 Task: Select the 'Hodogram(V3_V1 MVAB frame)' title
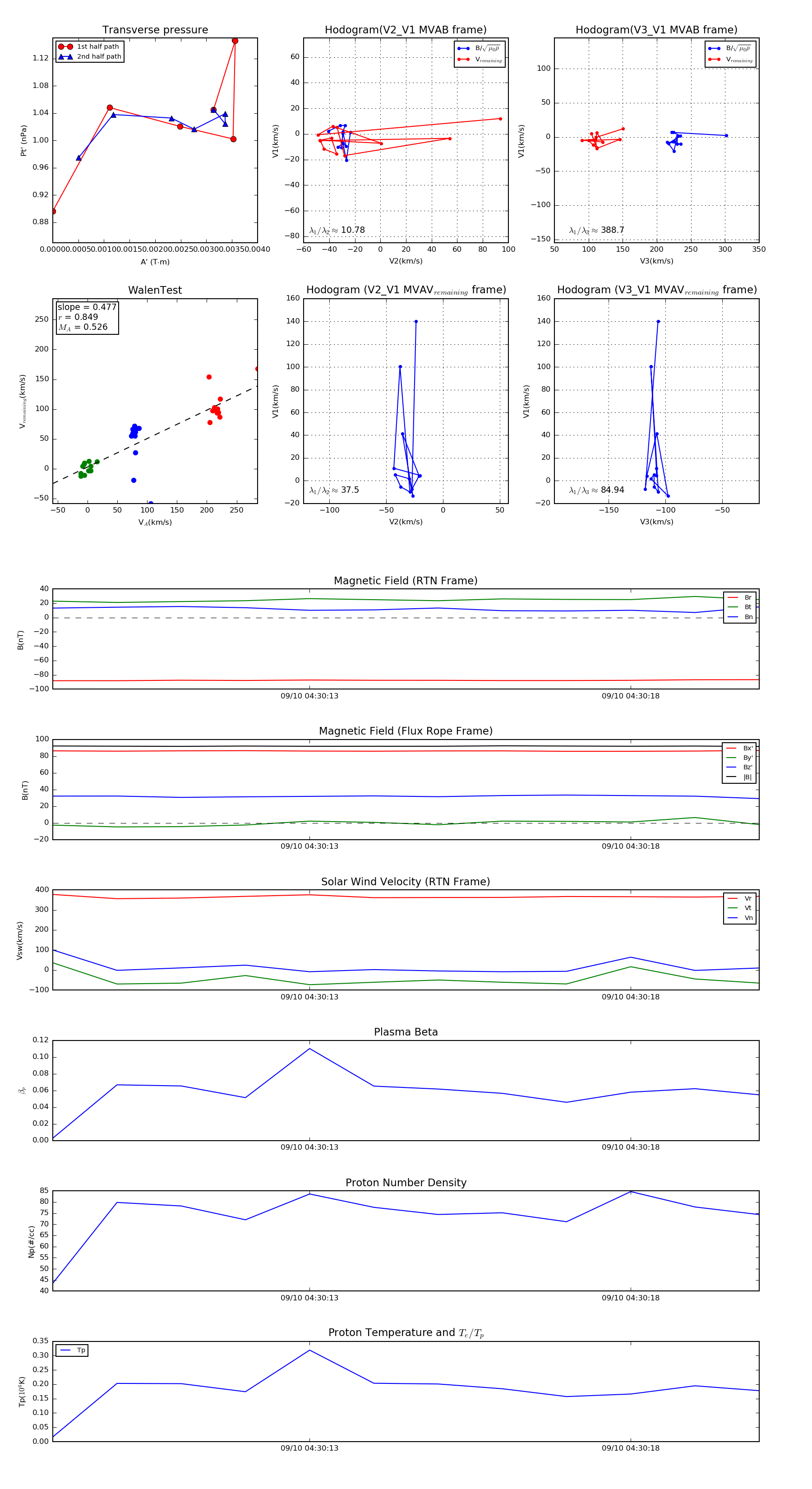(656, 30)
